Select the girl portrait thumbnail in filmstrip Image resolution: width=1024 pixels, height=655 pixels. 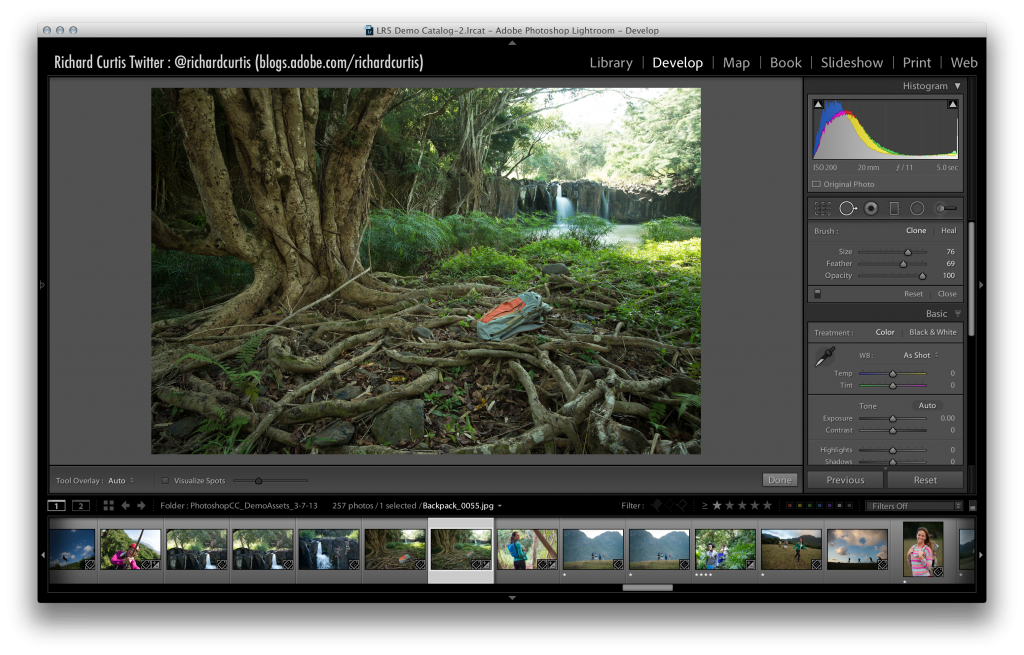922,549
